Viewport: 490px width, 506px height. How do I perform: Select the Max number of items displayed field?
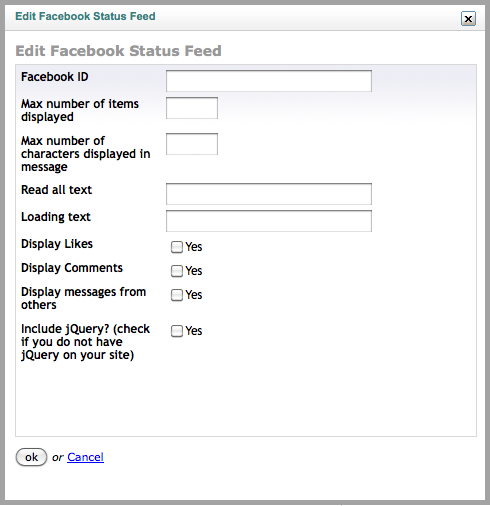tap(192, 108)
